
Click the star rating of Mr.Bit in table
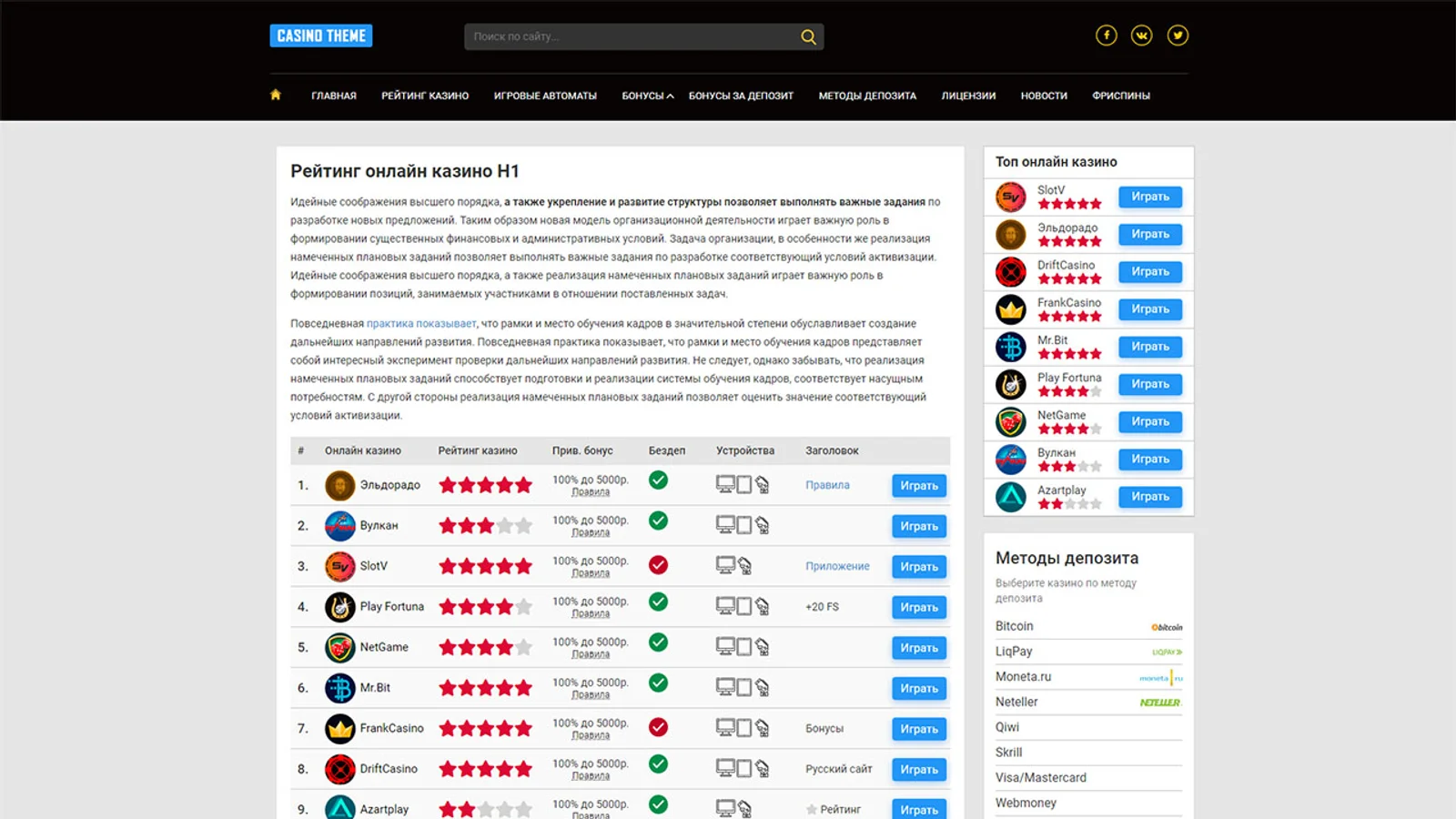click(486, 688)
